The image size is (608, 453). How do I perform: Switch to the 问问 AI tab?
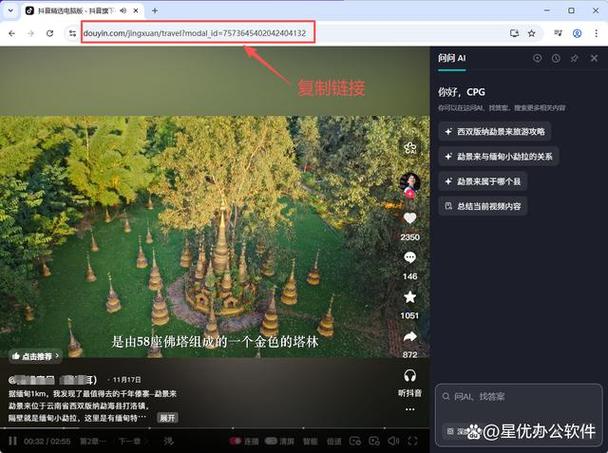452,59
